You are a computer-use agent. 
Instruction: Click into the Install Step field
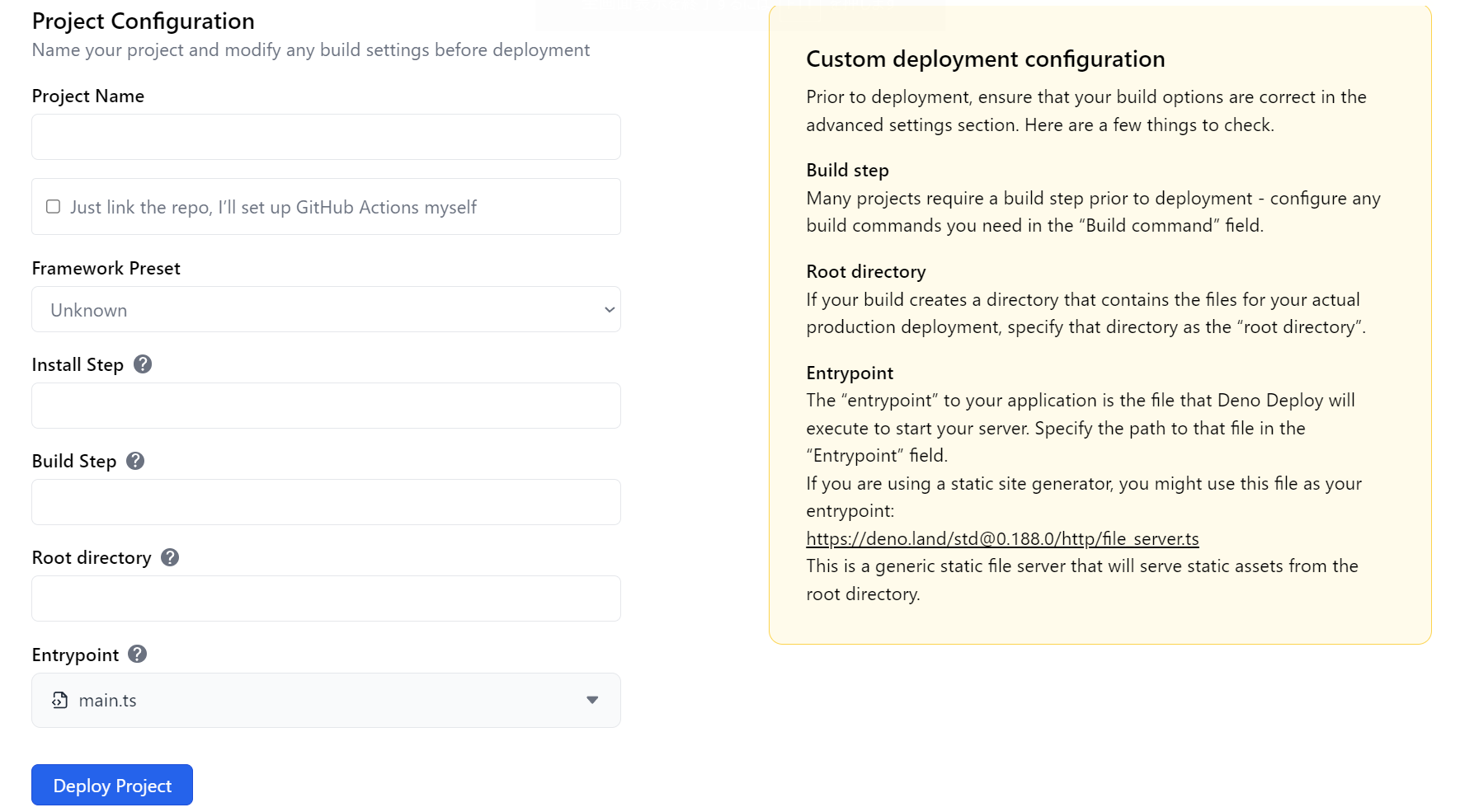[x=326, y=406]
